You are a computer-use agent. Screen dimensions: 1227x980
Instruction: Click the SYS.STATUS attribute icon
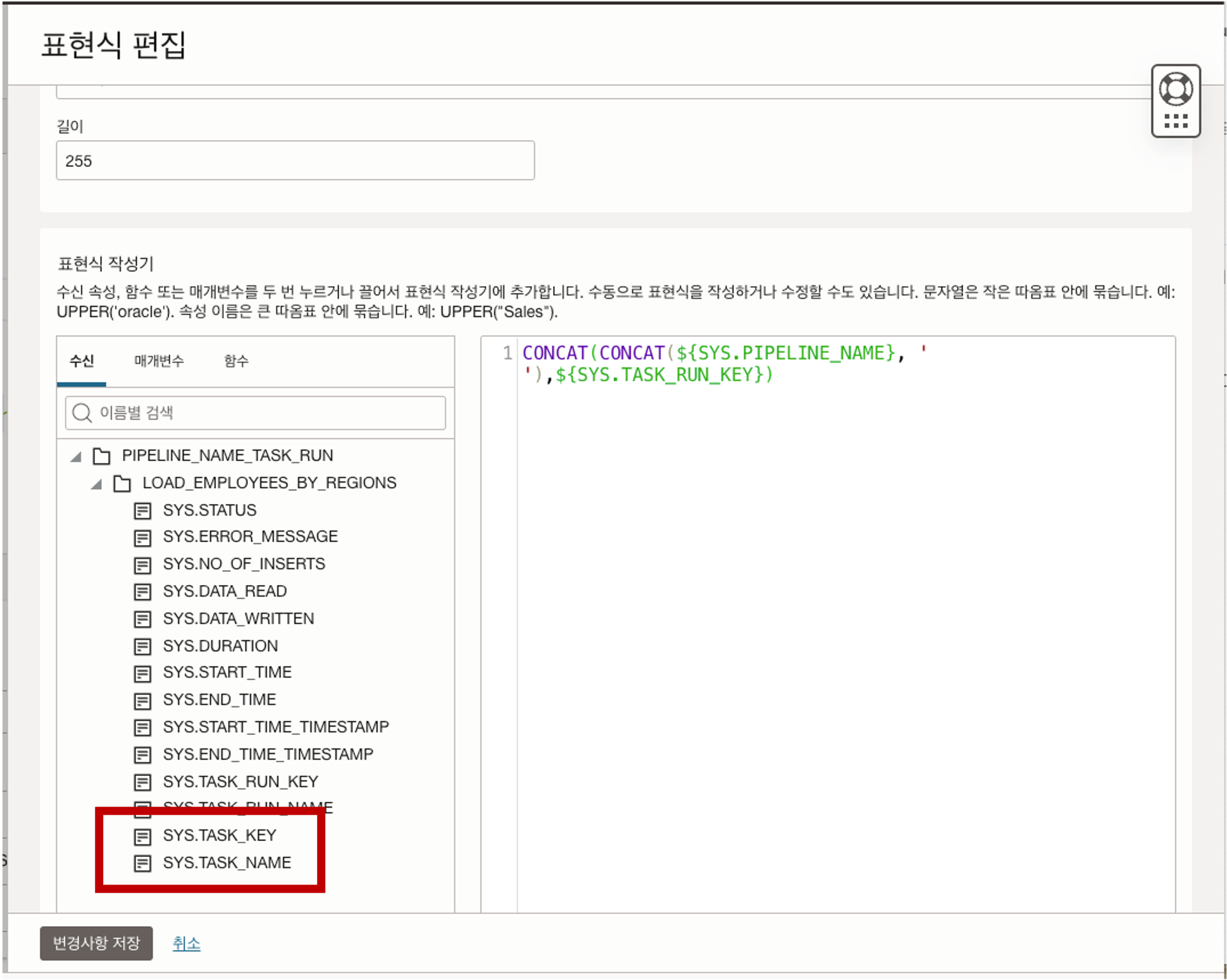pos(142,511)
